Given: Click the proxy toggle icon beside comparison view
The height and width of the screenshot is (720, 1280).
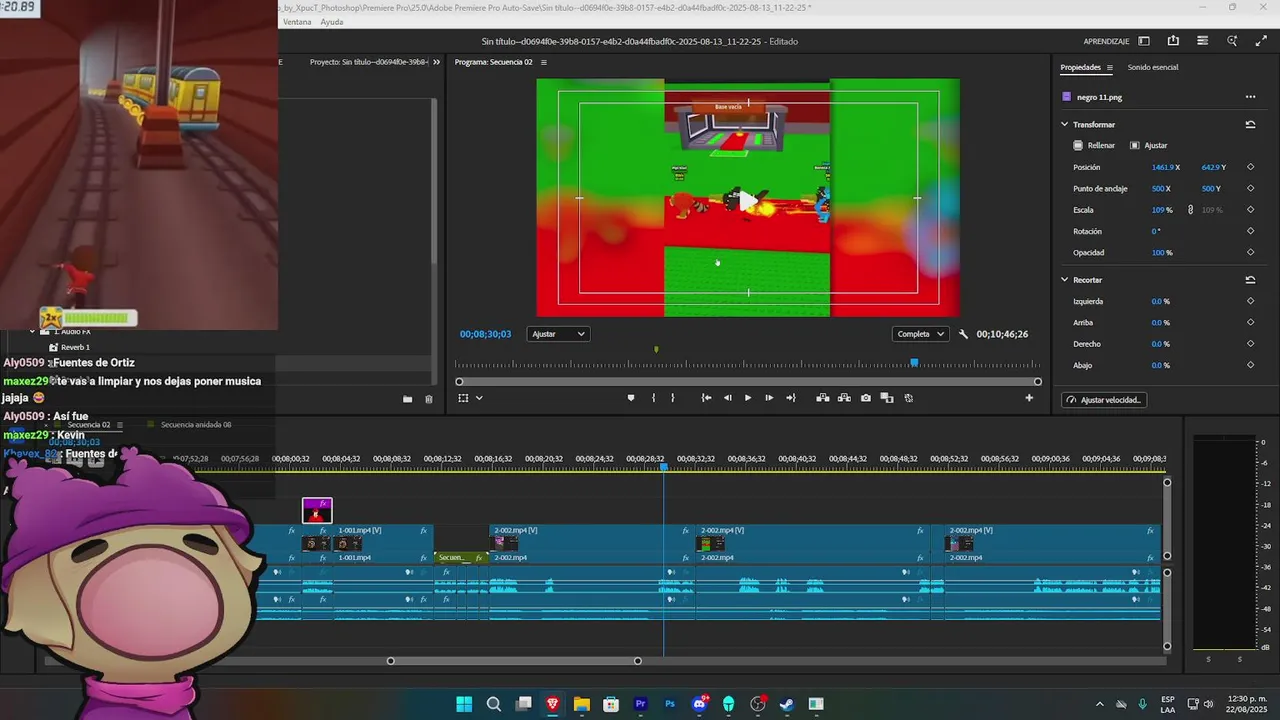Looking at the screenshot, I should [908, 398].
